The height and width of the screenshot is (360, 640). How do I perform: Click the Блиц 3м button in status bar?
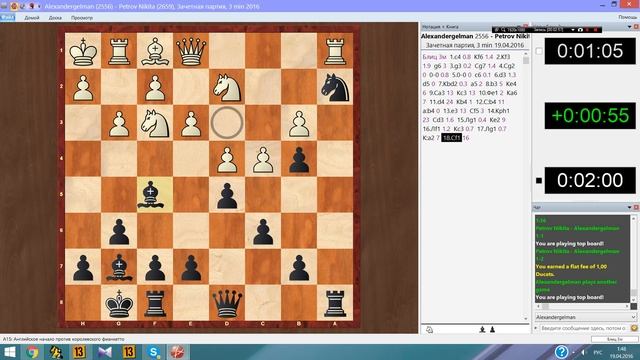pyautogui.click(x=615, y=339)
